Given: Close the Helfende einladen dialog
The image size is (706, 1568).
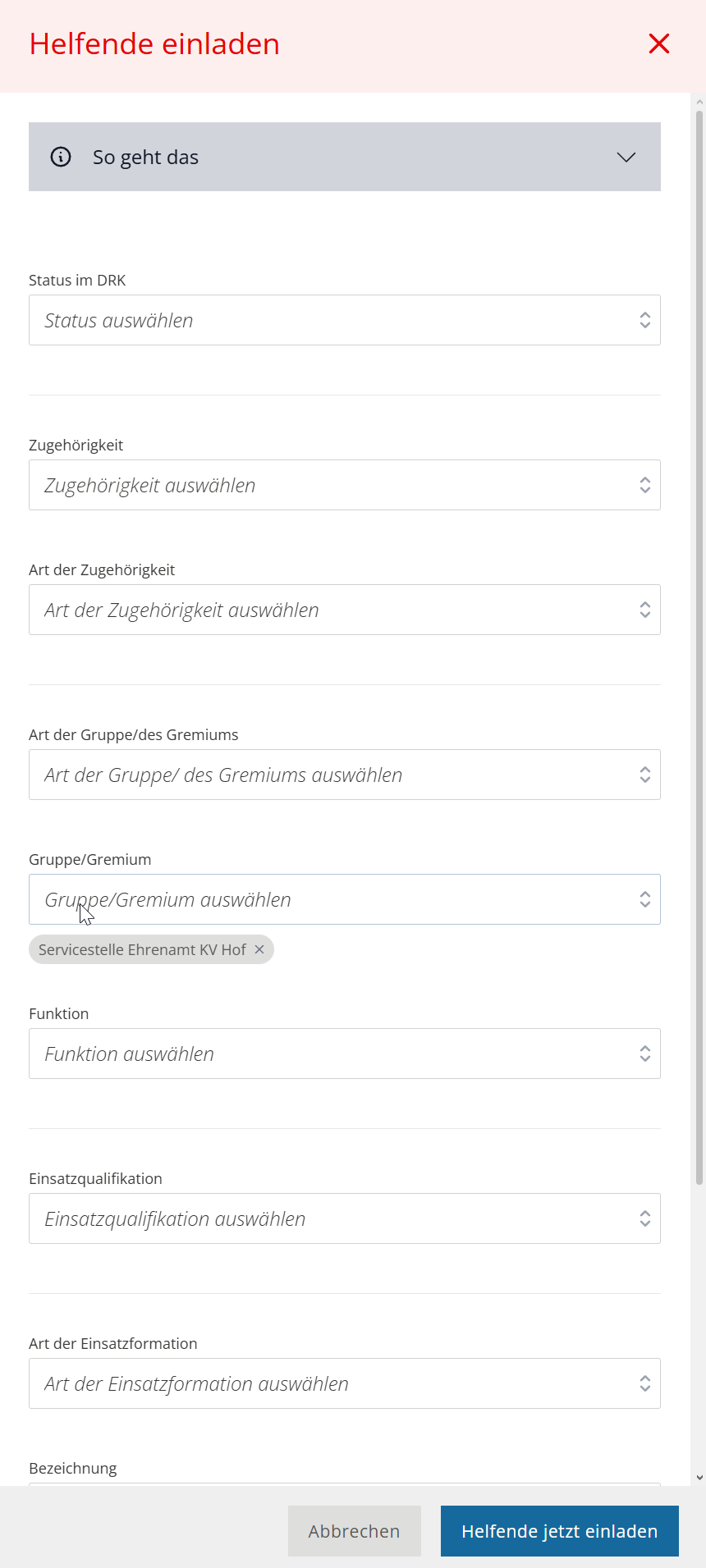Looking at the screenshot, I should 659,43.
